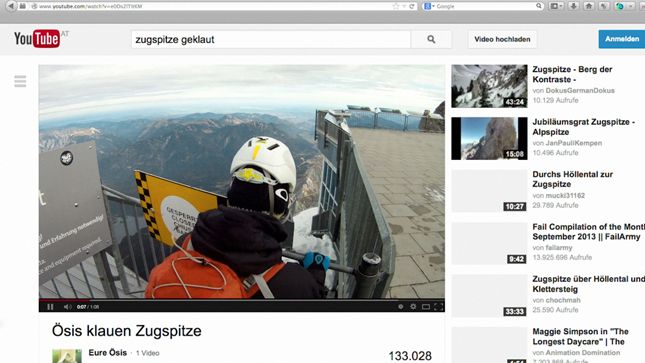
Task: Click the browser back arrow
Action: coord(11,6)
